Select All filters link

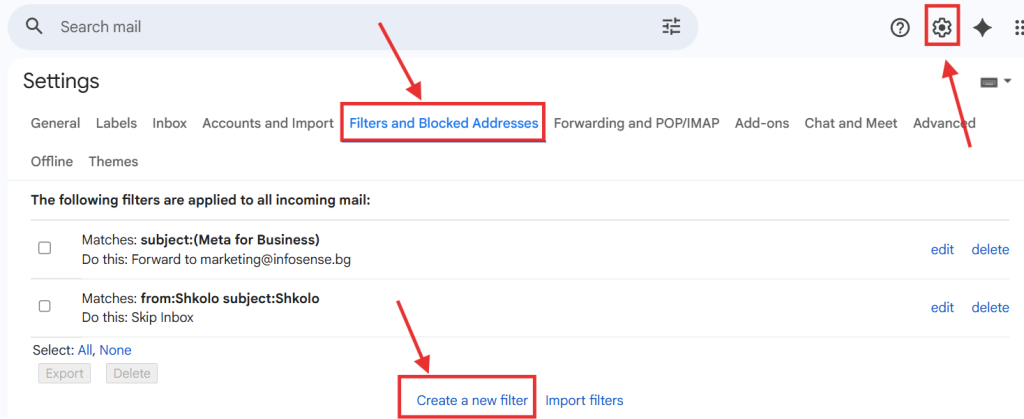click(x=85, y=350)
